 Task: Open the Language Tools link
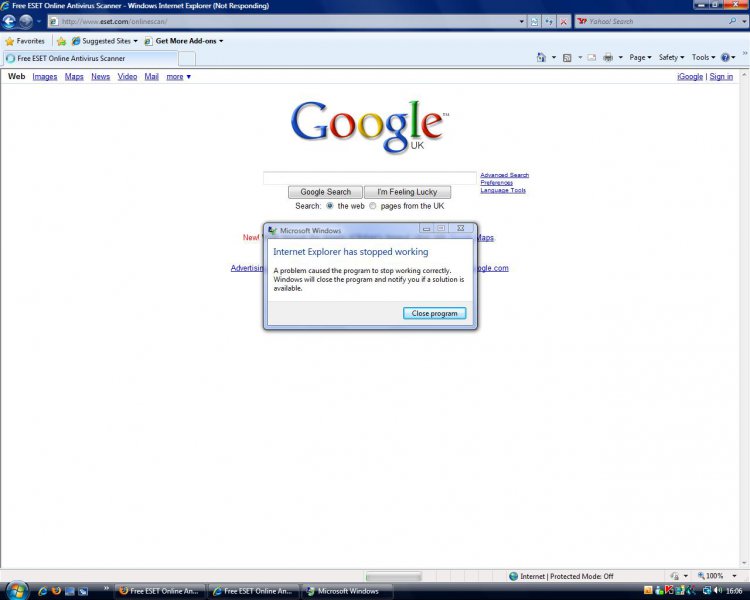click(x=503, y=190)
